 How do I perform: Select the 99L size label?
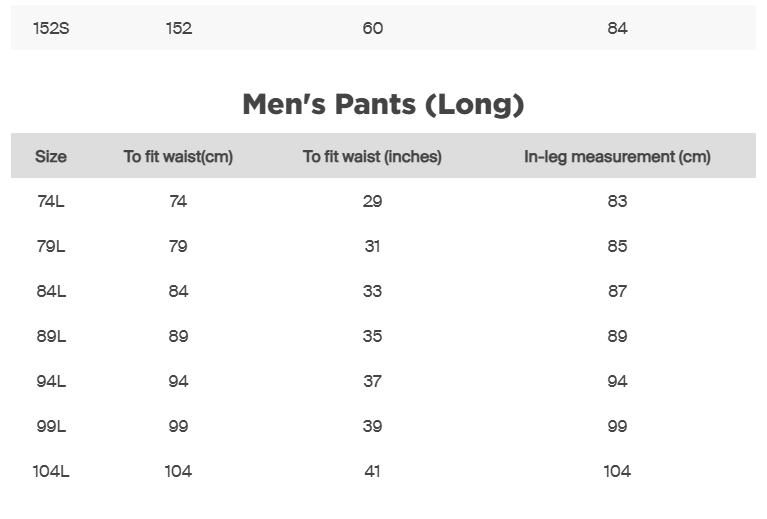[x=51, y=427]
